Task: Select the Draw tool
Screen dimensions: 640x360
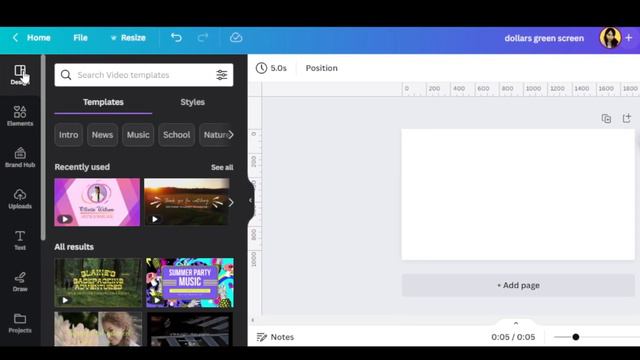Action: tap(20, 282)
